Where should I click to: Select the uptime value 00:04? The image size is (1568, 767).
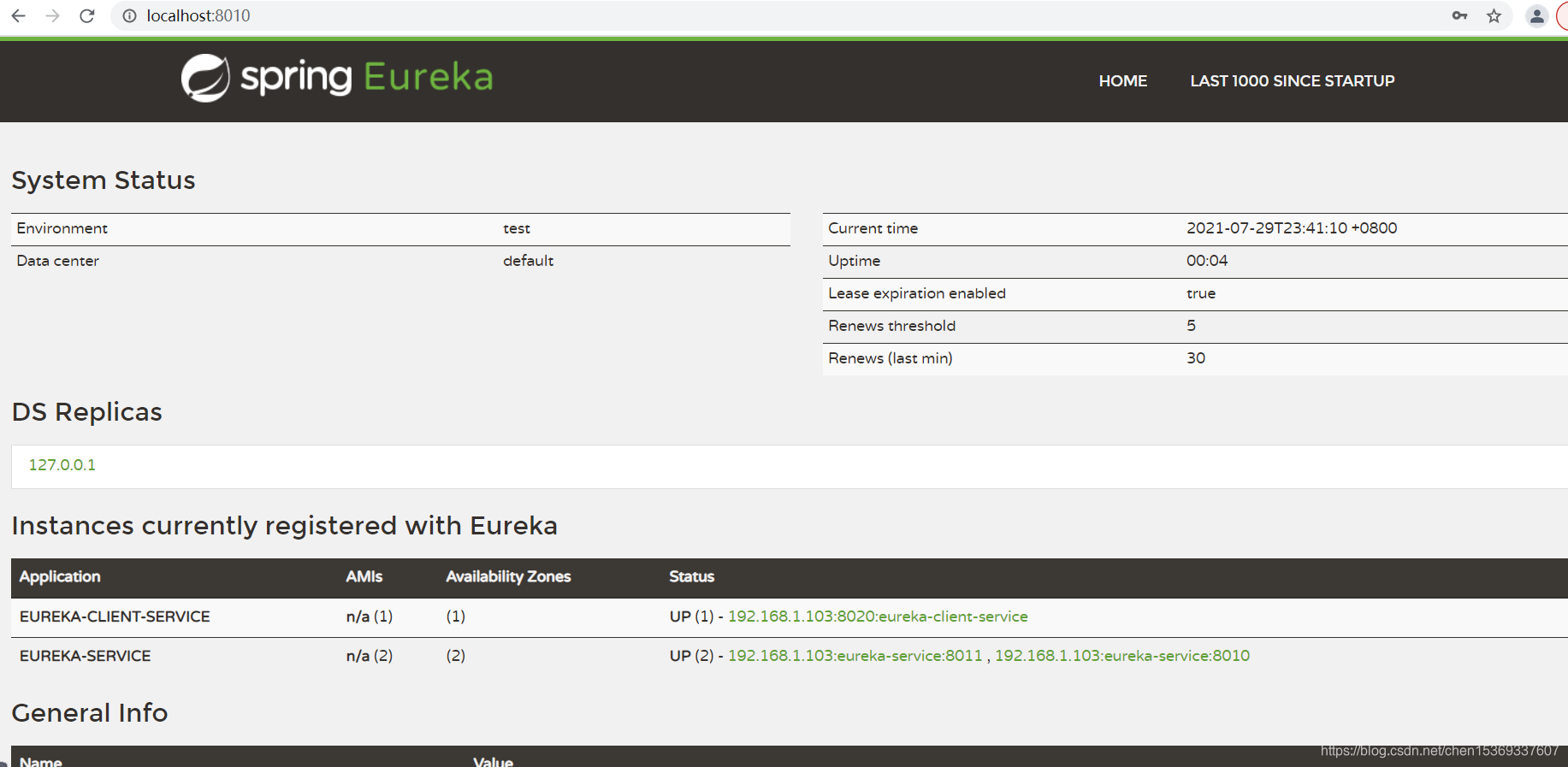[1206, 261]
